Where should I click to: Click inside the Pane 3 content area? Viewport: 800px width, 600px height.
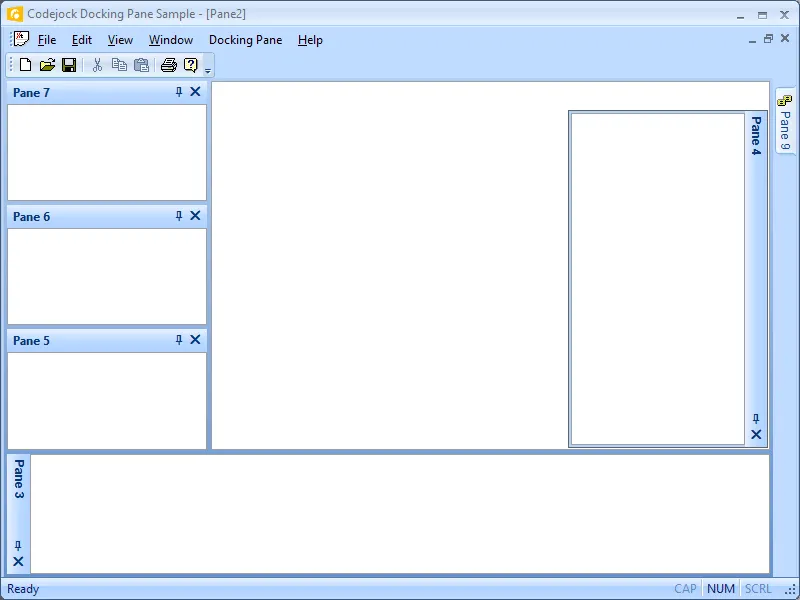[x=400, y=514]
